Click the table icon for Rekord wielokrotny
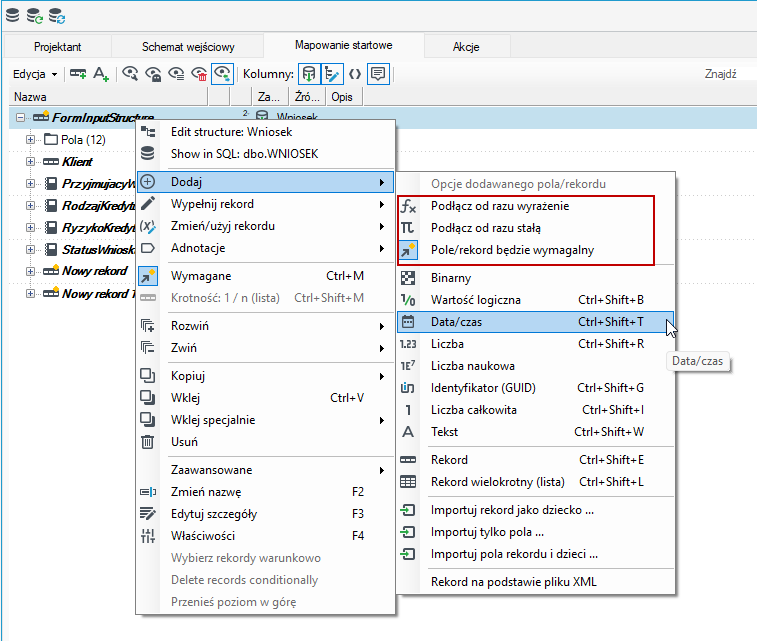The height and width of the screenshot is (641, 757). (408, 482)
